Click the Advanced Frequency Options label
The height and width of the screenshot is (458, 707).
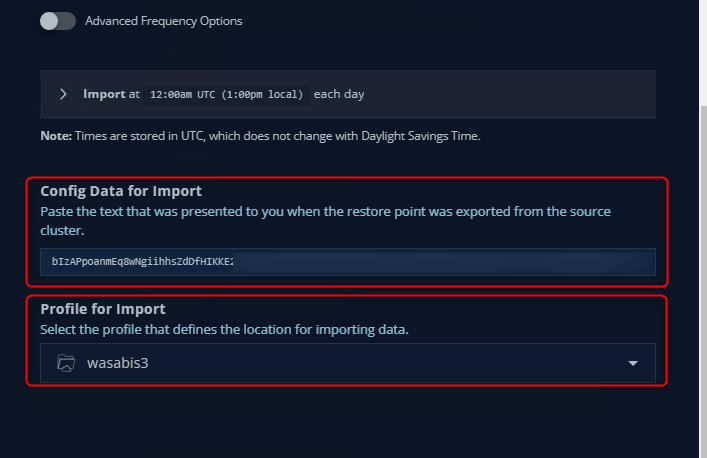tap(164, 21)
